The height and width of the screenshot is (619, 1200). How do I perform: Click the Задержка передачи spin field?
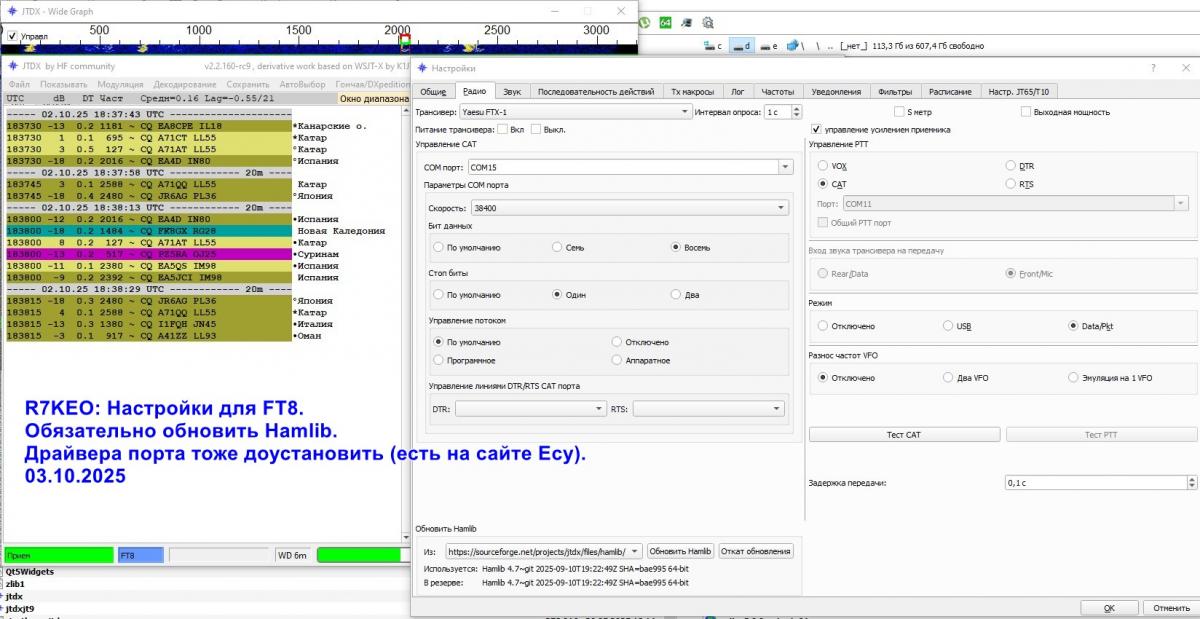(1095, 483)
